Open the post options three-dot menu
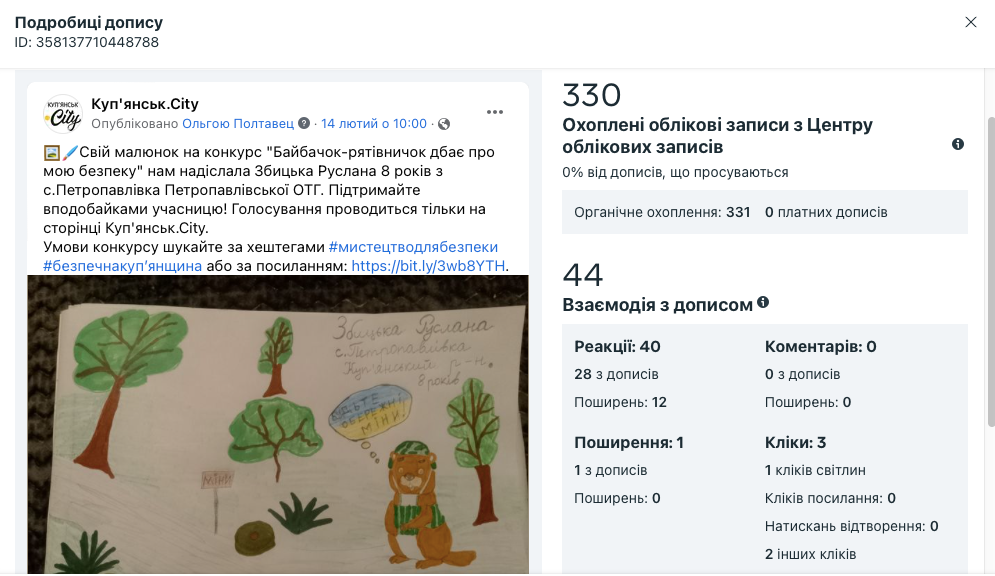The width and height of the screenshot is (995, 576). pyautogui.click(x=495, y=112)
